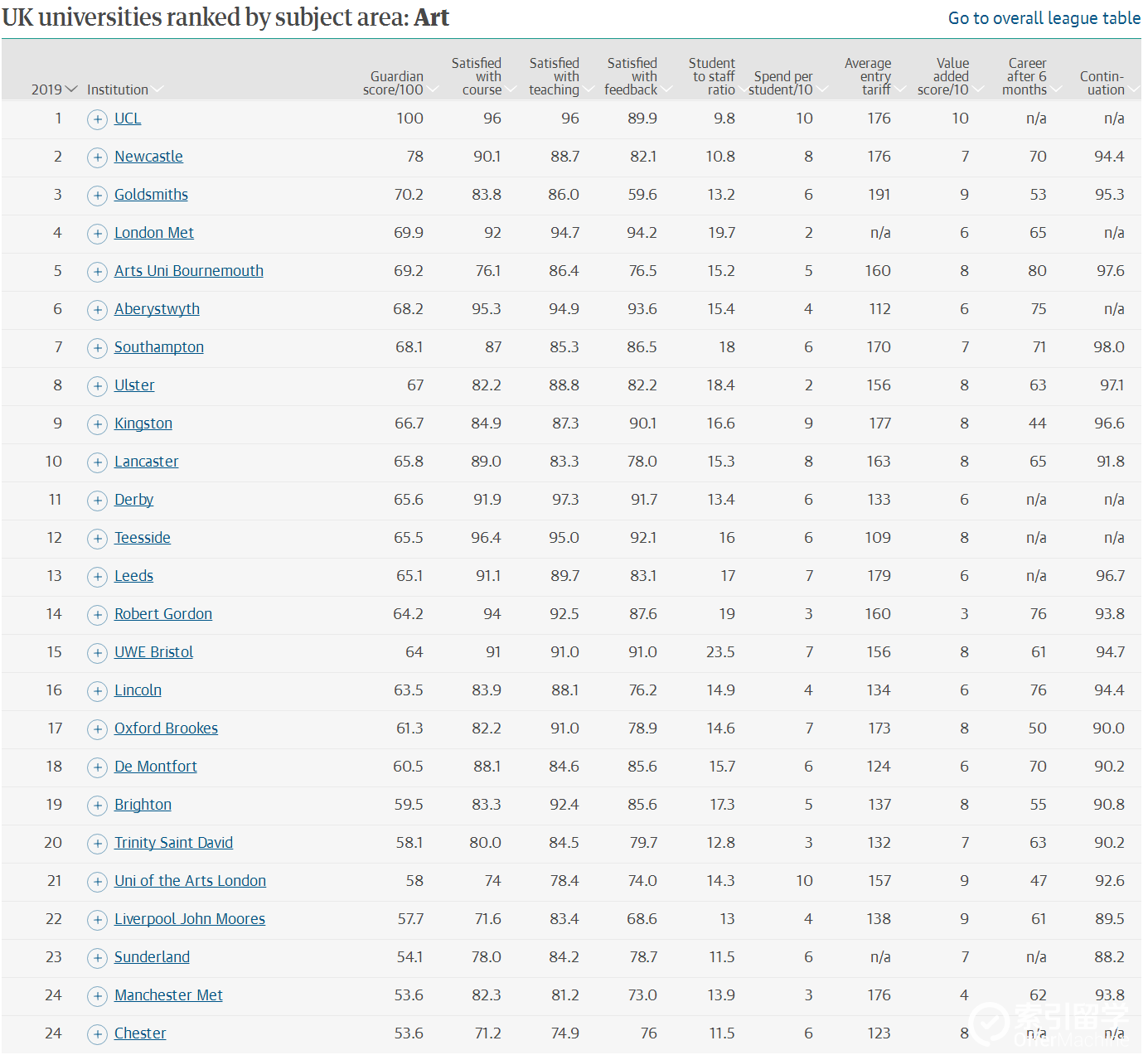Open the Uni of the Arts London link
Screen dimensions: 1148x1055
[191, 881]
